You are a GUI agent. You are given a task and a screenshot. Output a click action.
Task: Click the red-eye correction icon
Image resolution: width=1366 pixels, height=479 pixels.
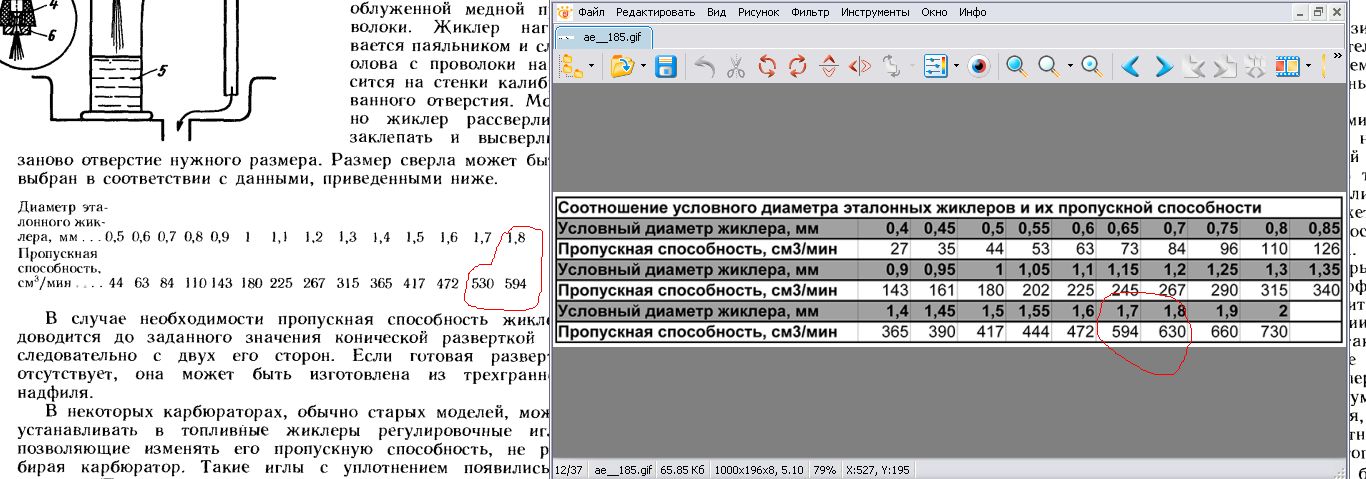coord(979,67)
